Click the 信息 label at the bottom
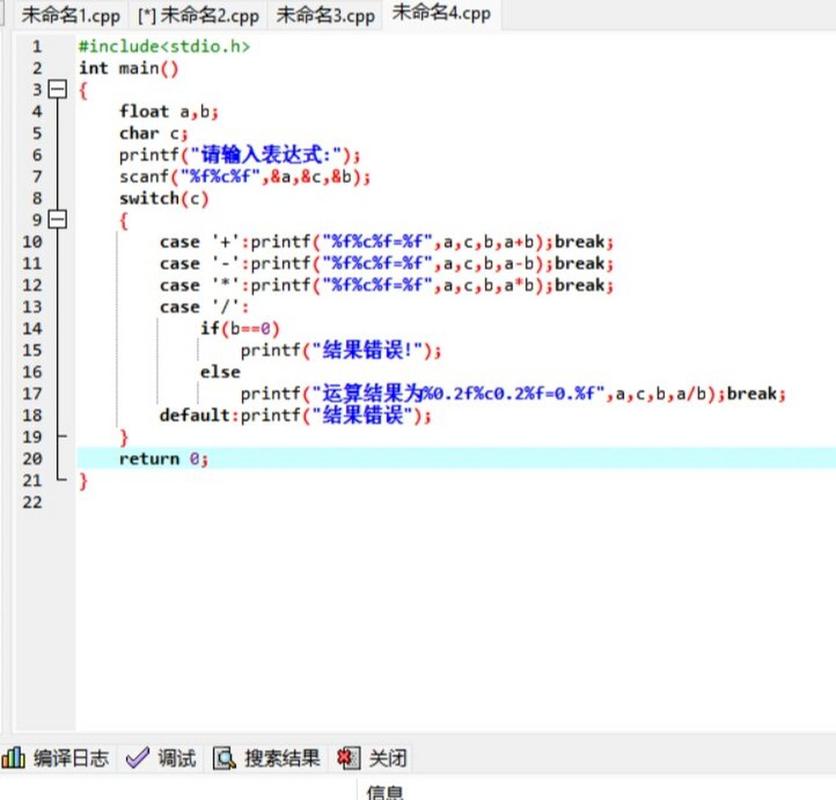 click(x=385, y=793)
